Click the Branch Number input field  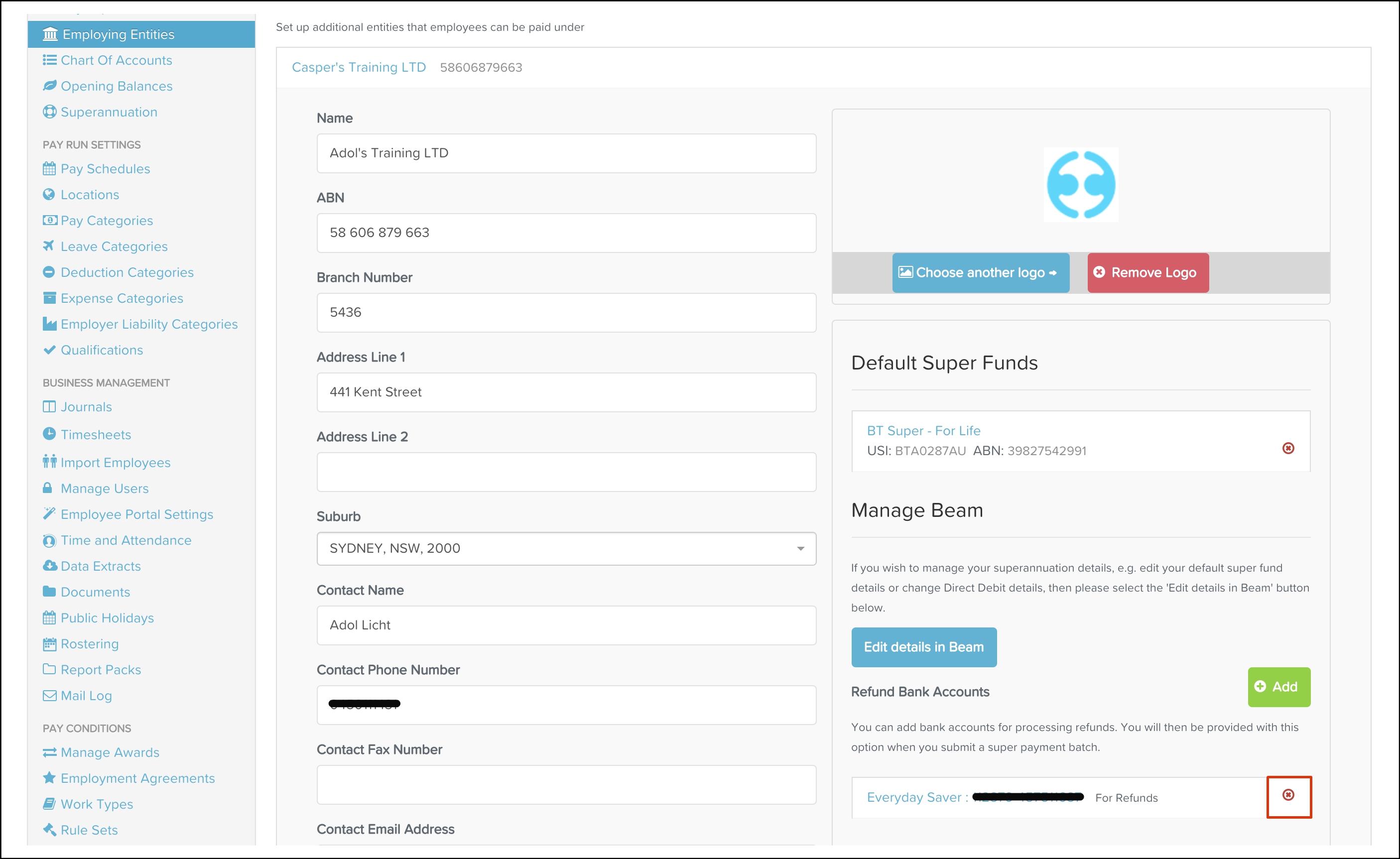click(x=566, y=312)
